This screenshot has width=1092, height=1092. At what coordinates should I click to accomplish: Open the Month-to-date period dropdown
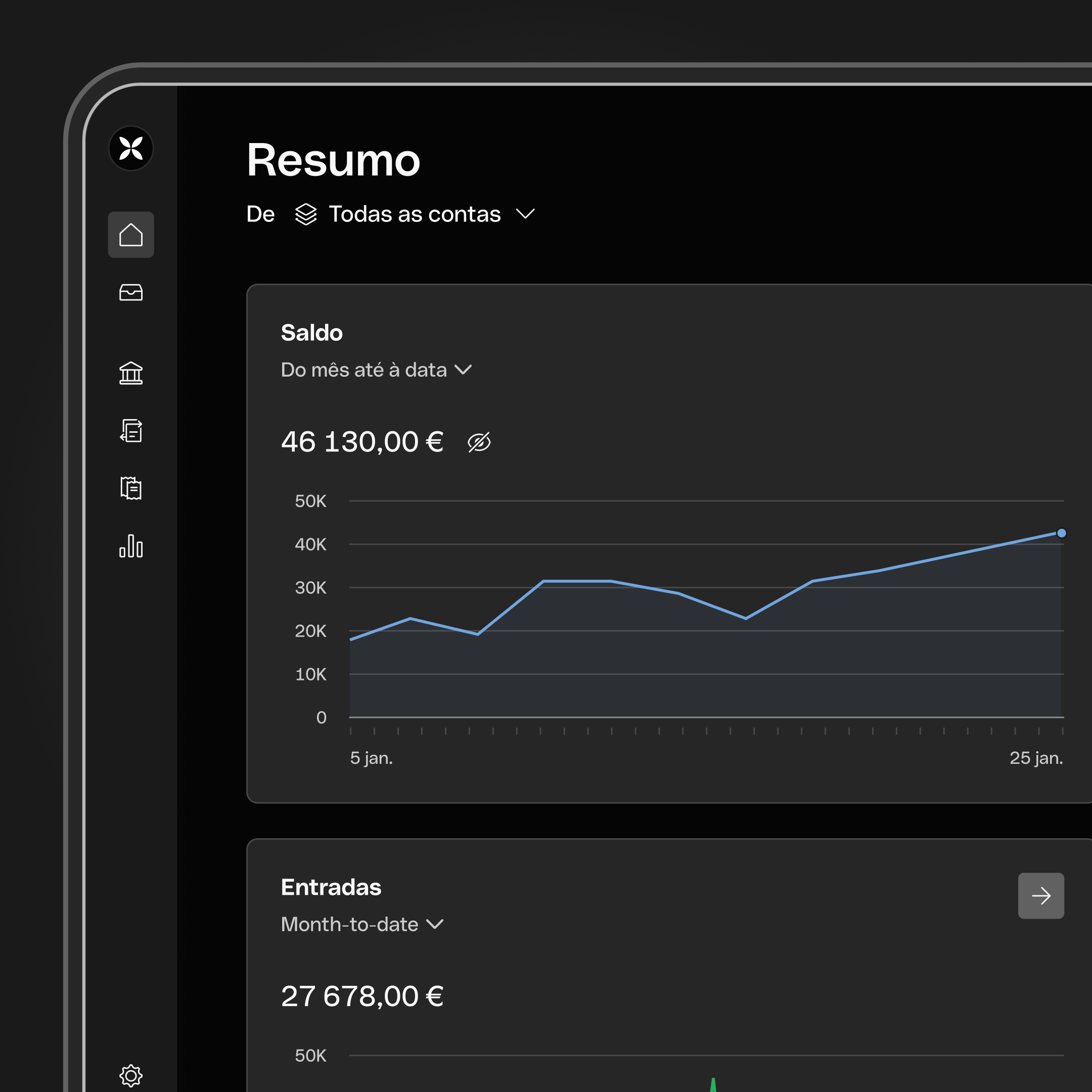(362, 924)
